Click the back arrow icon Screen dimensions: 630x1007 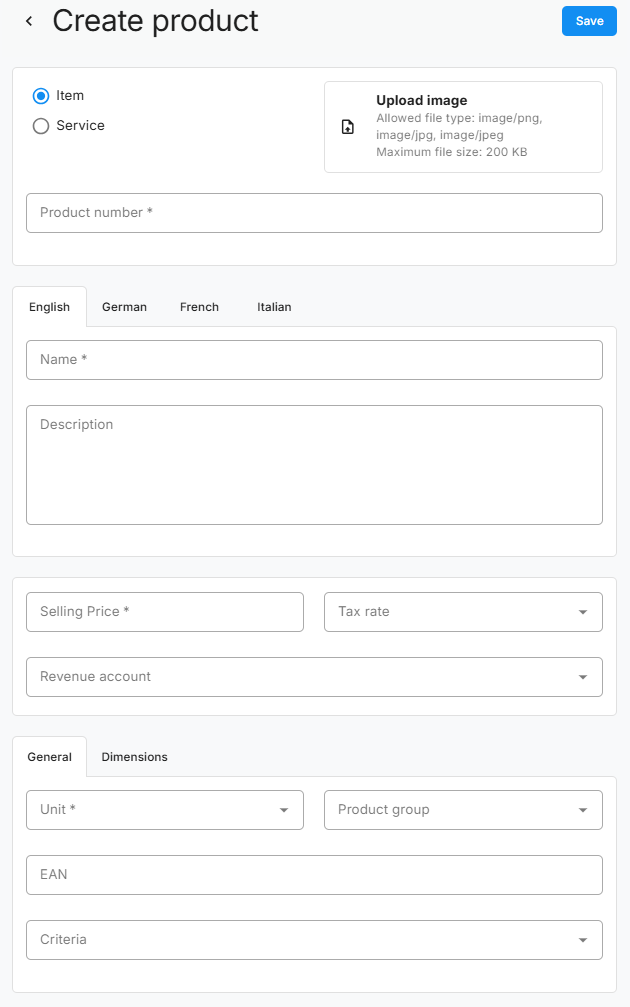click(29, 21)
